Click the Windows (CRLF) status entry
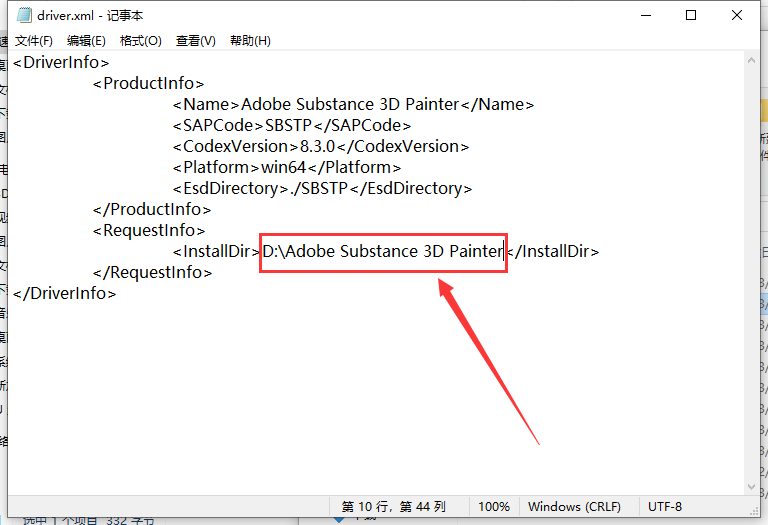 point(574,507)
